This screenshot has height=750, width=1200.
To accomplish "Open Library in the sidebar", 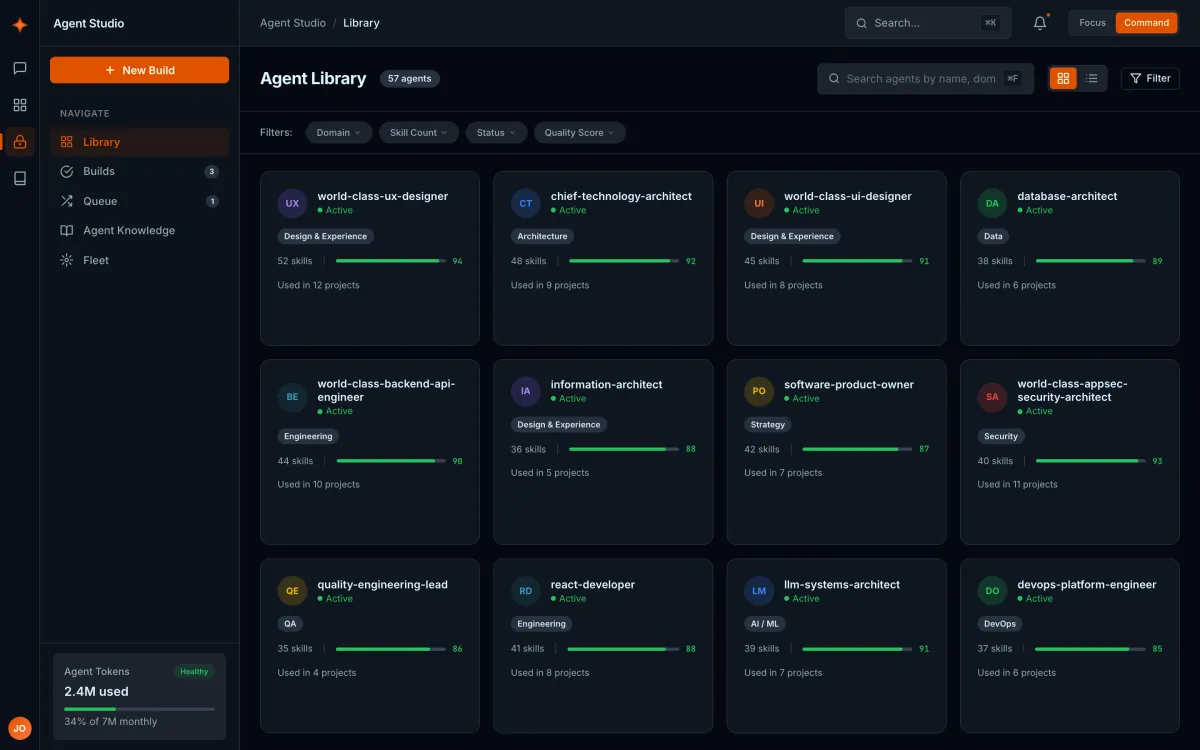I will [139, 142].
